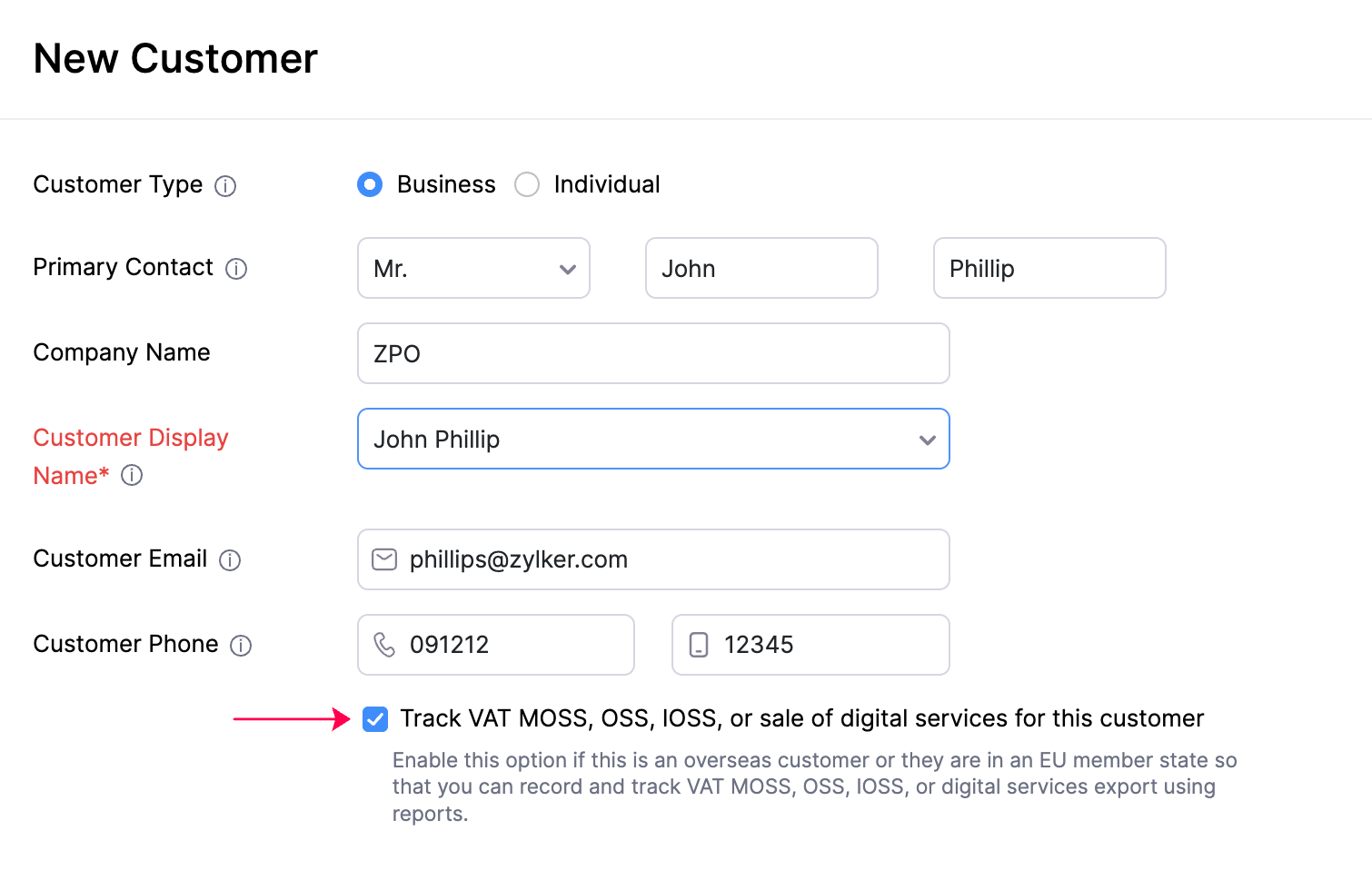Click the Customer Display Name info icon
Image resolution: width=1372 pixels, height=870 pixels.
tap(132, 475)
